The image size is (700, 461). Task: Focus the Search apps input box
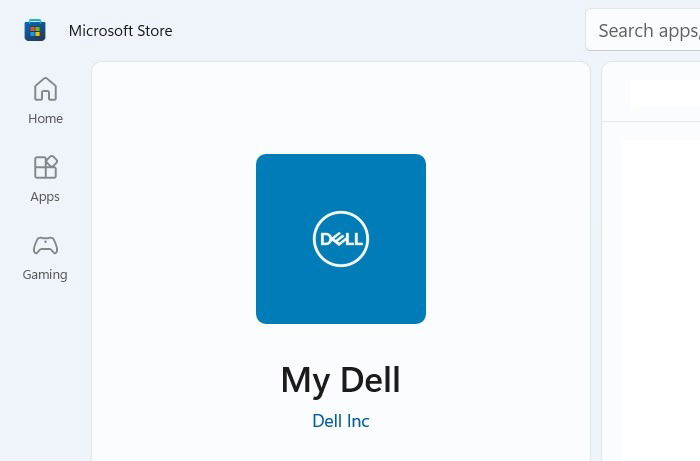tap(643, 30)
